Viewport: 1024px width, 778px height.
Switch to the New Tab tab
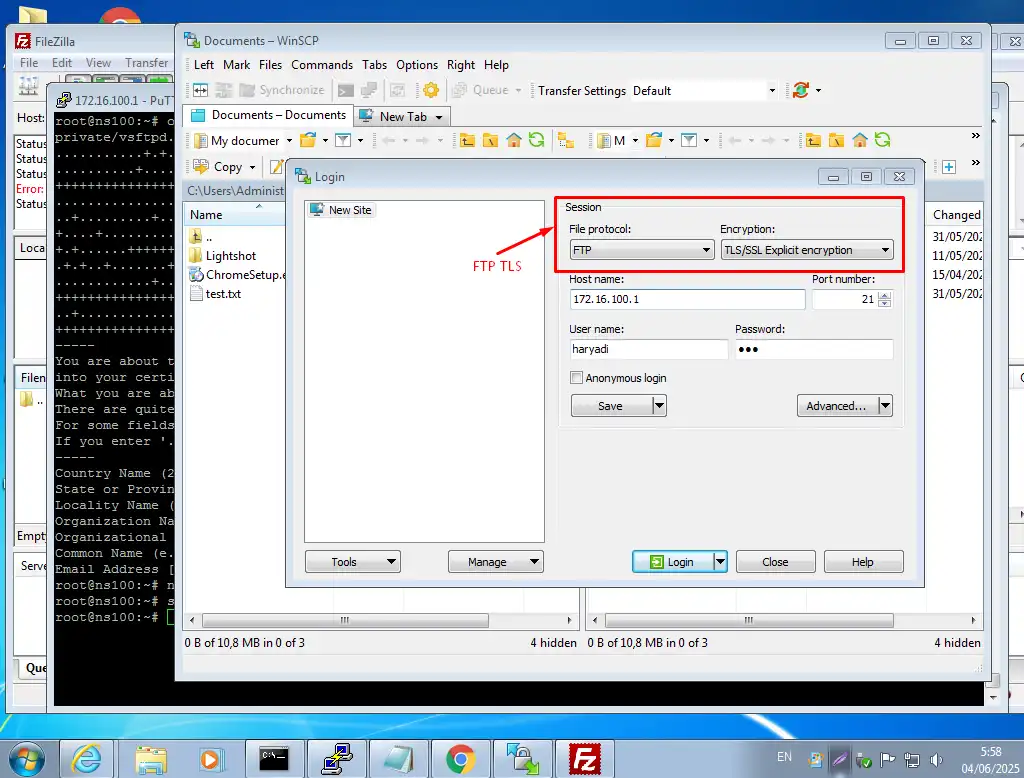point(403,116)
